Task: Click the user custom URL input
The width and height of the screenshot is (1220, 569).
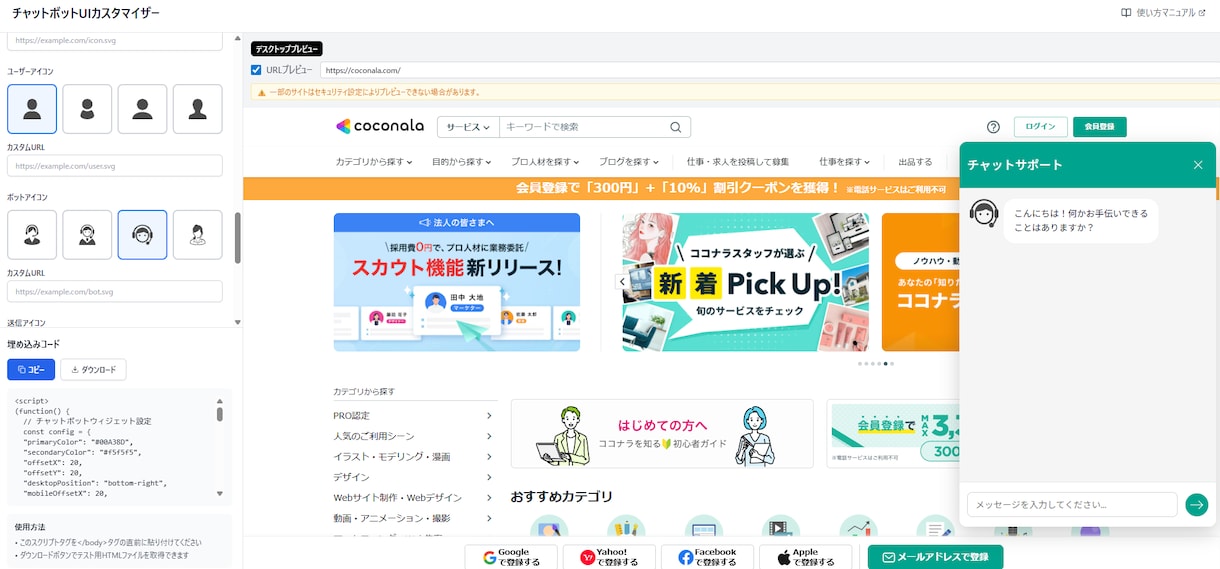Action: [114, 165]
